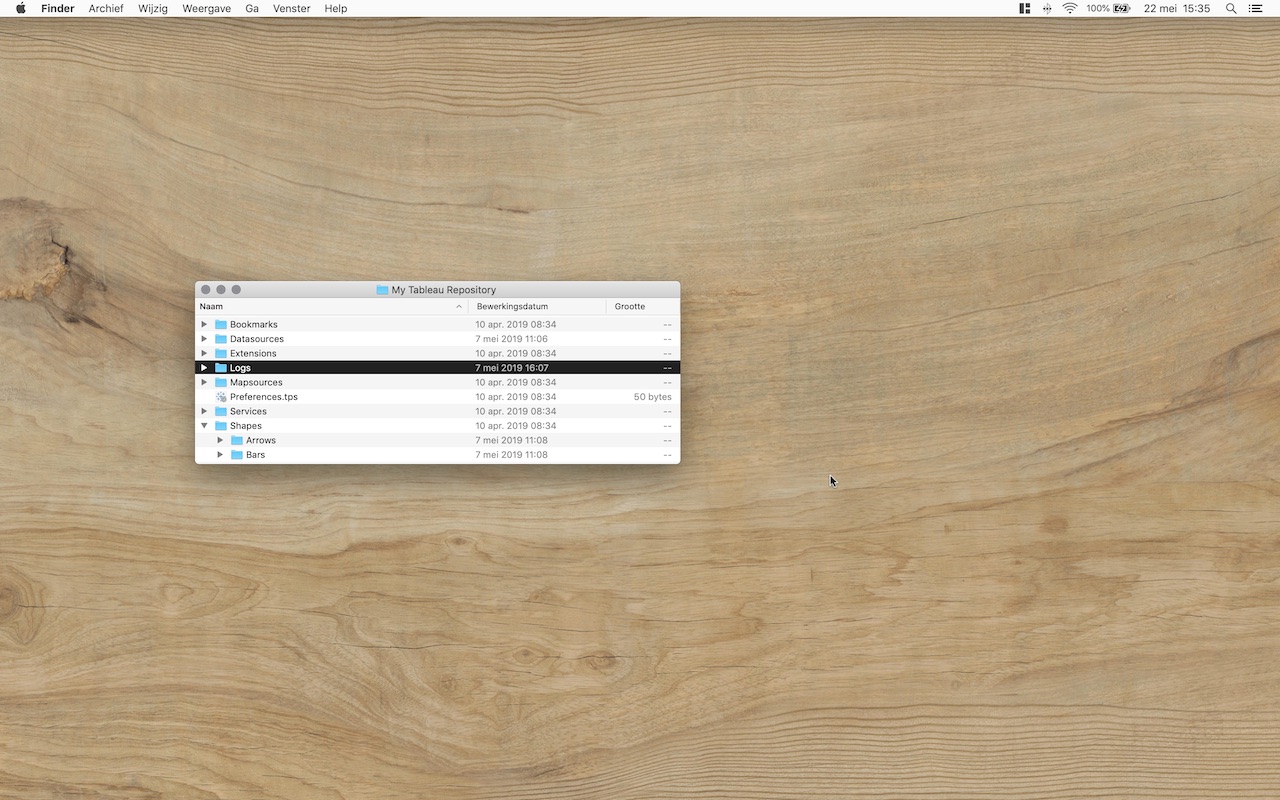Expand the Mapsources folder

tap(204, 382)
